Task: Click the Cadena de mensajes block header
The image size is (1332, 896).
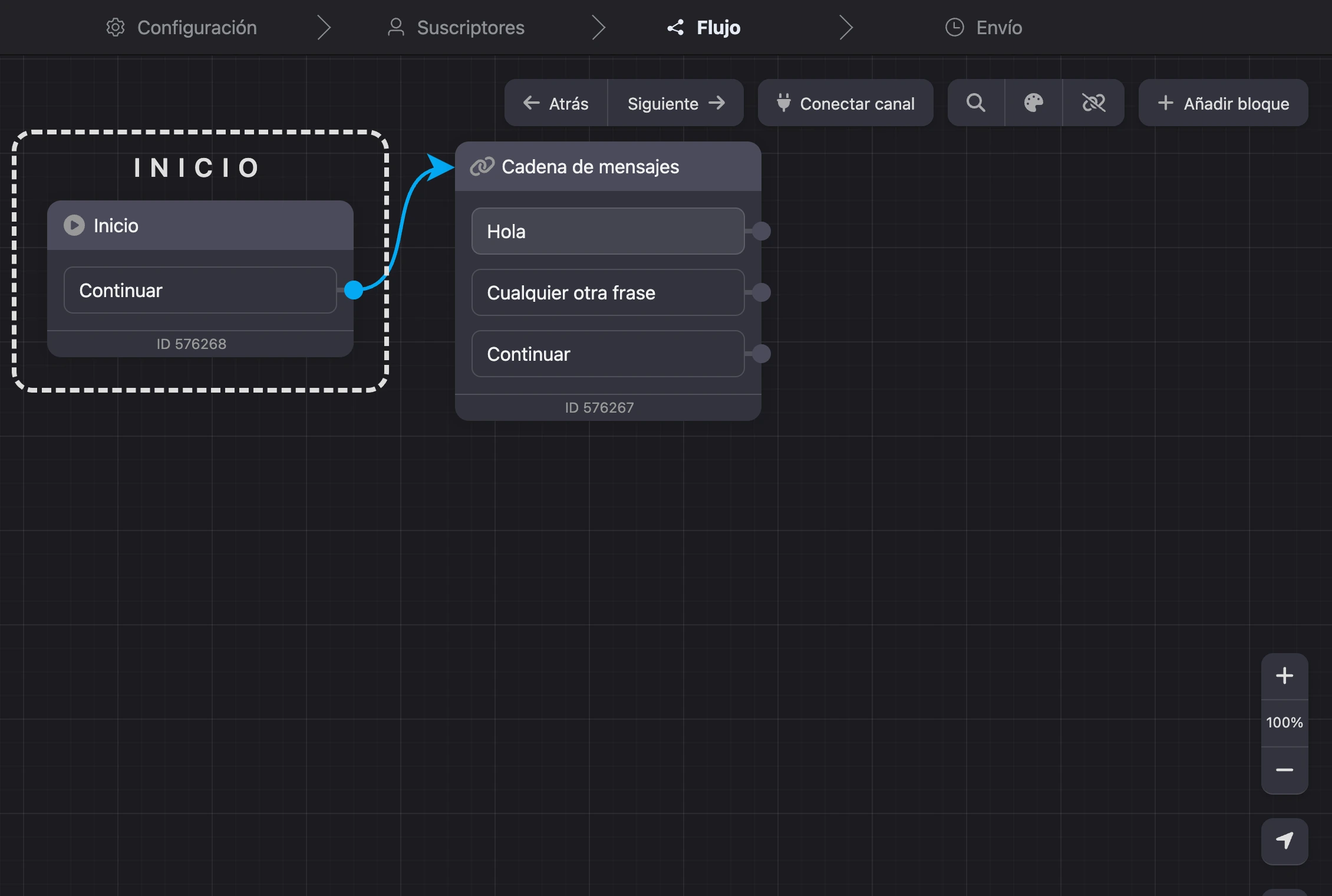Action: pos(608,167)
